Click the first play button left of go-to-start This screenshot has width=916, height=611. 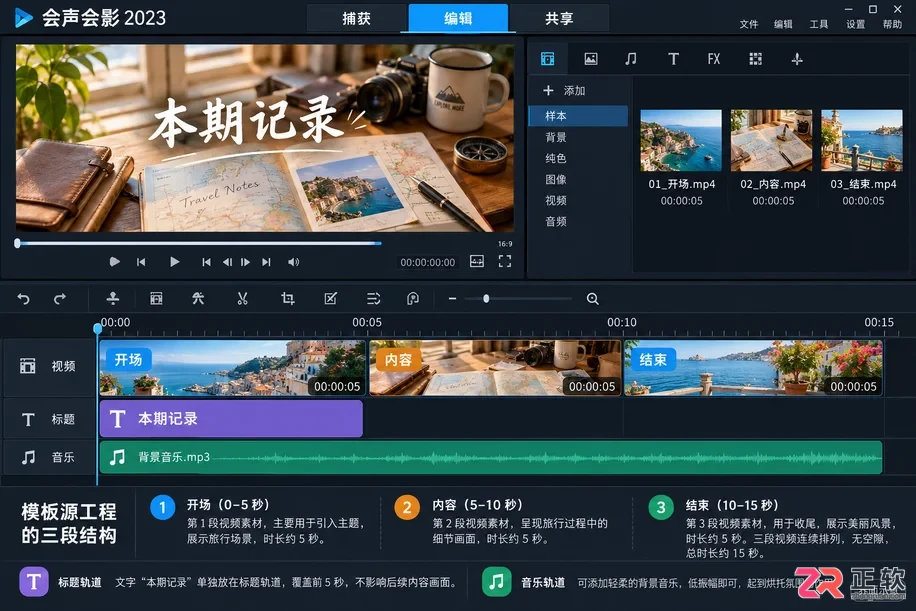(114, 262)
